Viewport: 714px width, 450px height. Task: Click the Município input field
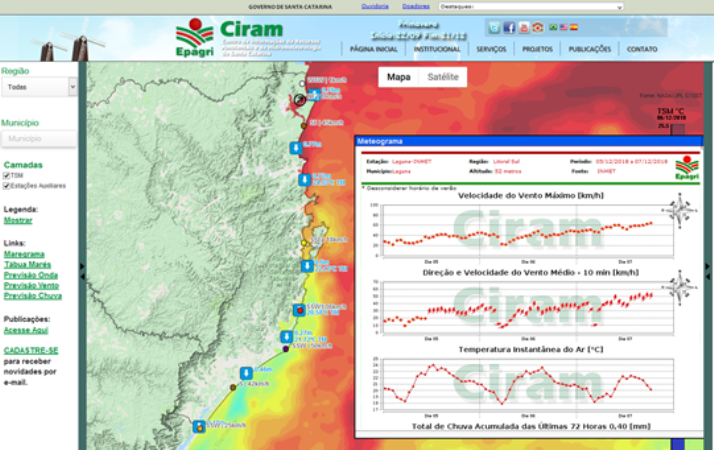(39, 139)
